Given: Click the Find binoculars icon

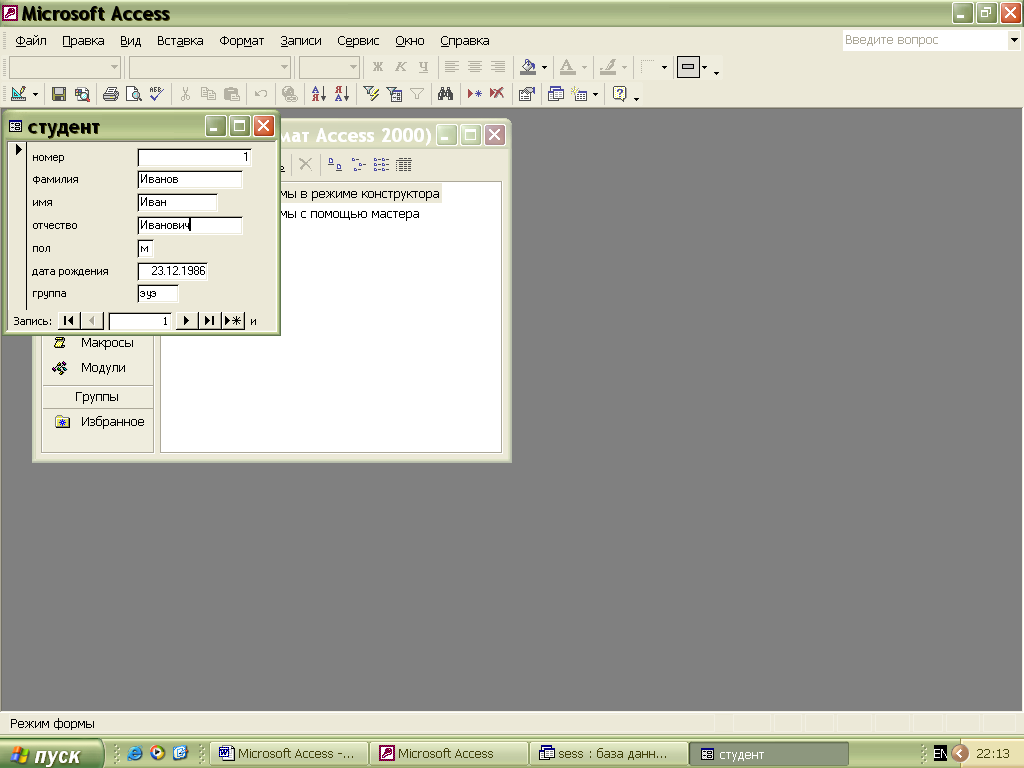Looking at the screenshot, I should click(445, 94).
